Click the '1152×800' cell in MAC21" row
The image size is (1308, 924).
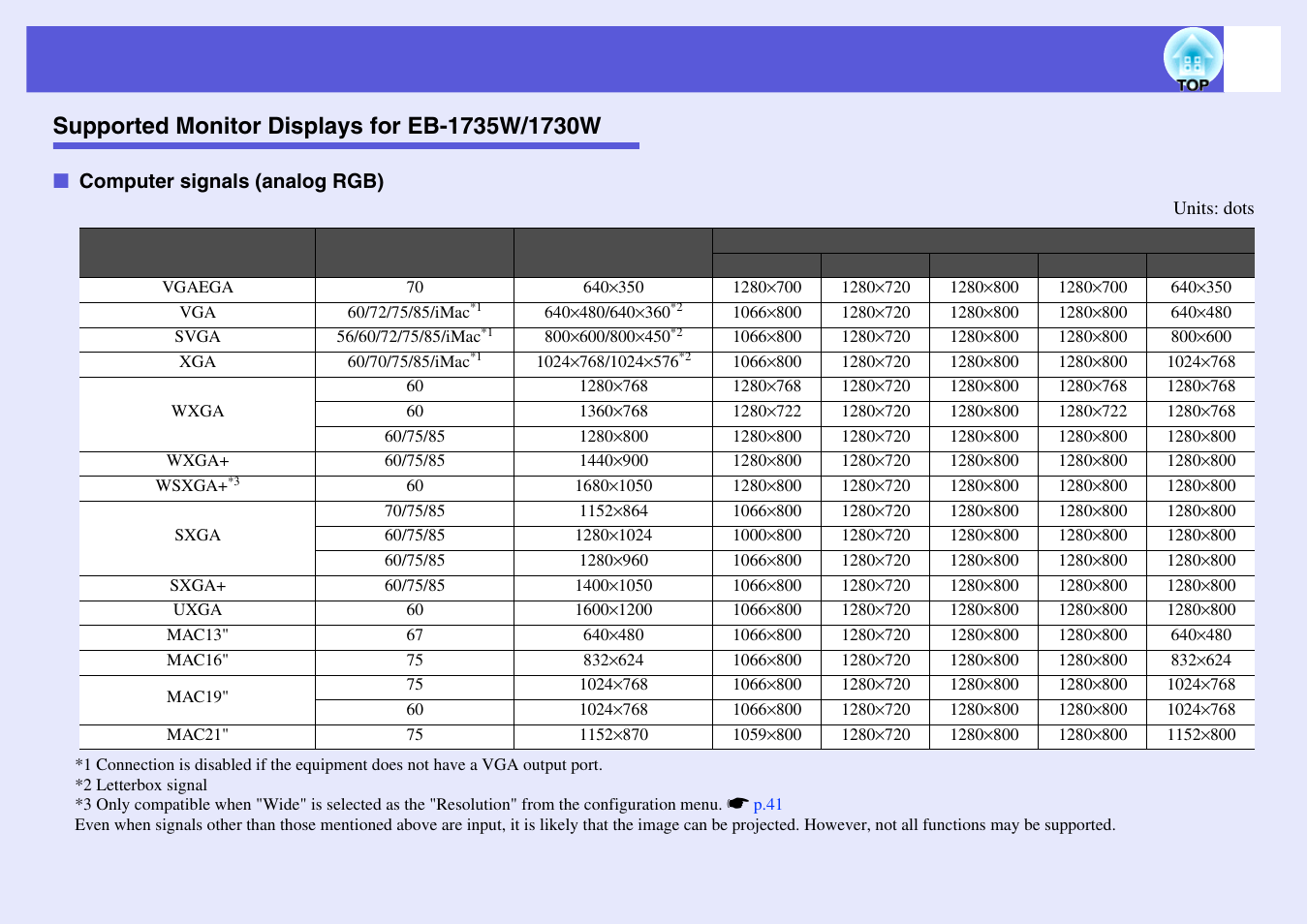click(1201, 735)
